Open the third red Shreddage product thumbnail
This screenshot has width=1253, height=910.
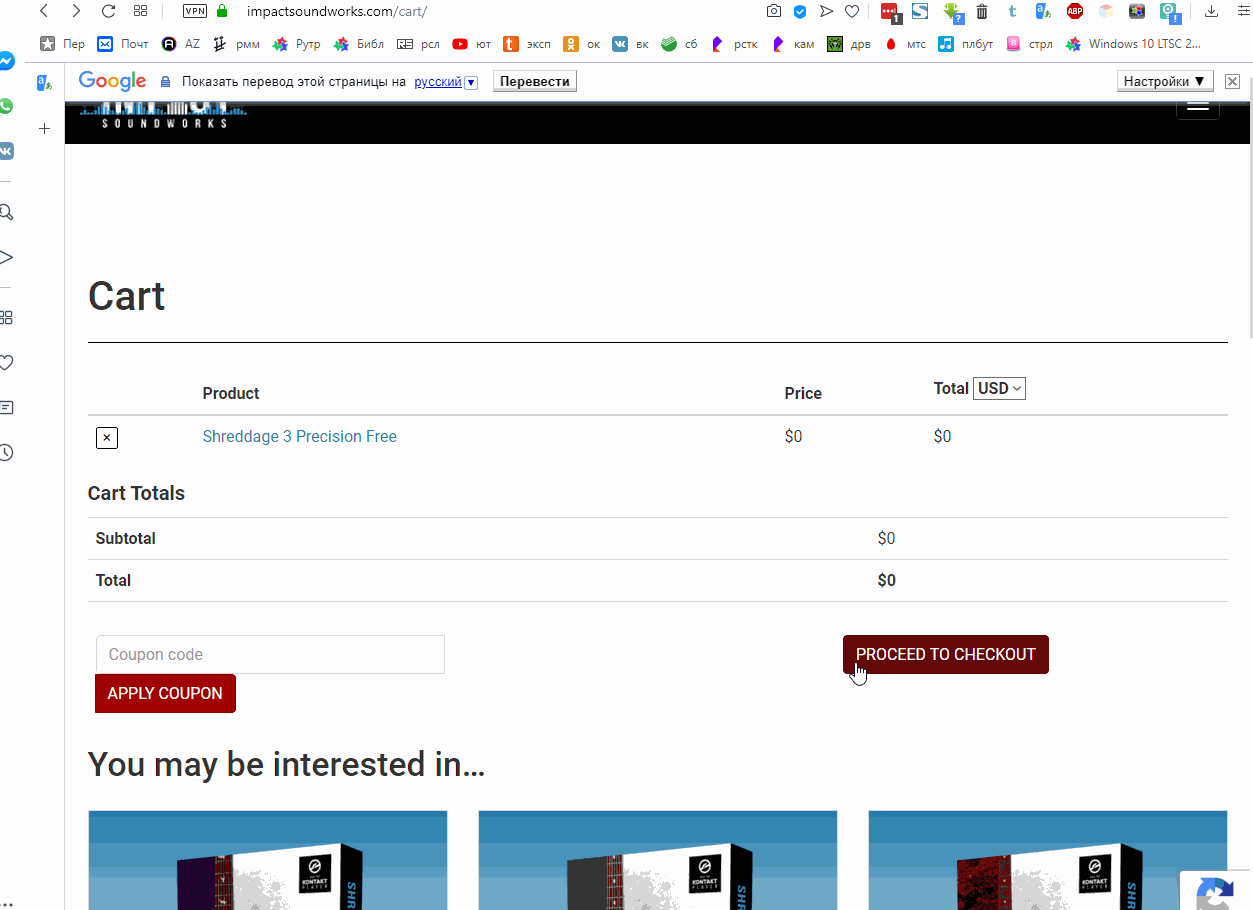point(1048,860)
